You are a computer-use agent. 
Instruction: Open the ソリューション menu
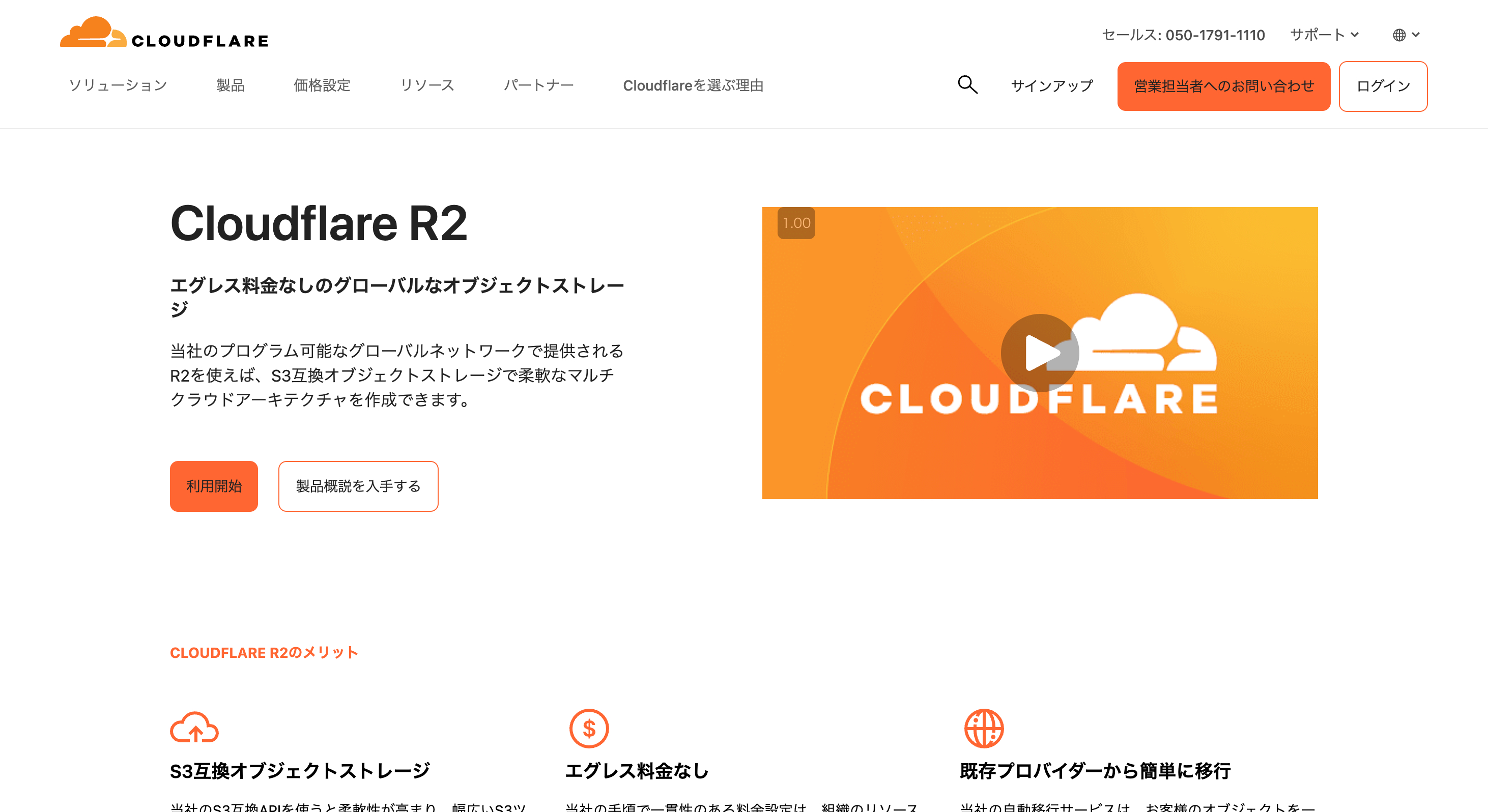point(118,85)
